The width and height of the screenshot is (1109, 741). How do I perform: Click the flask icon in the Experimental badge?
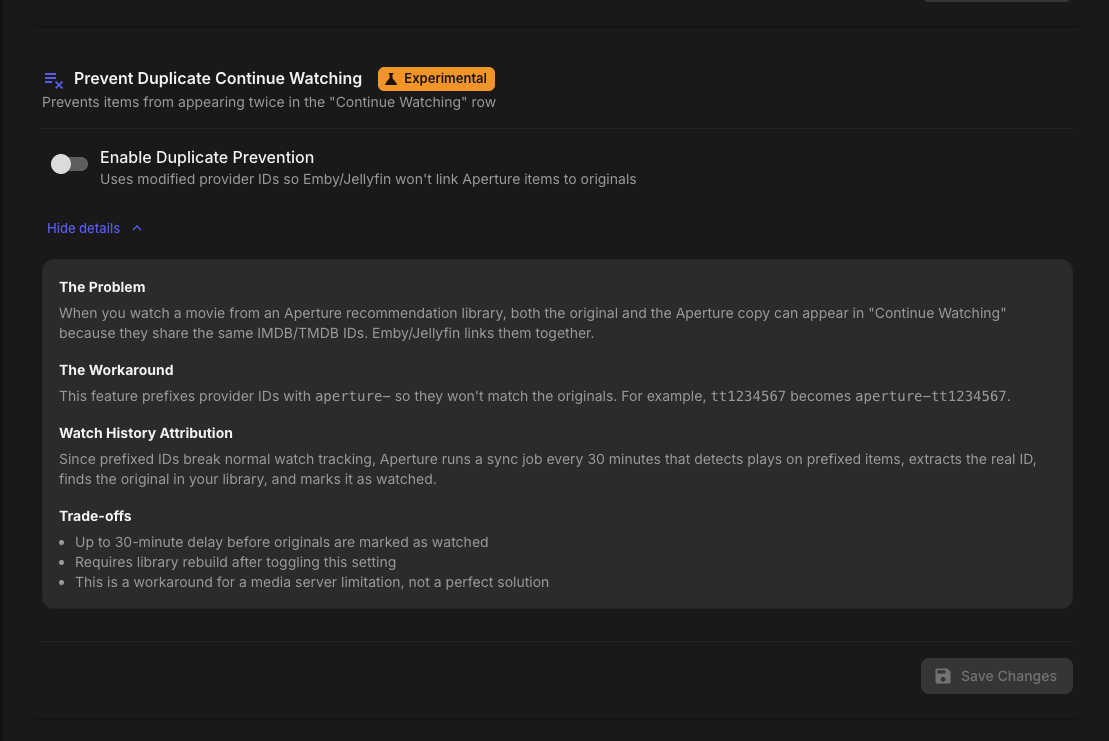[x=392, y=79]
